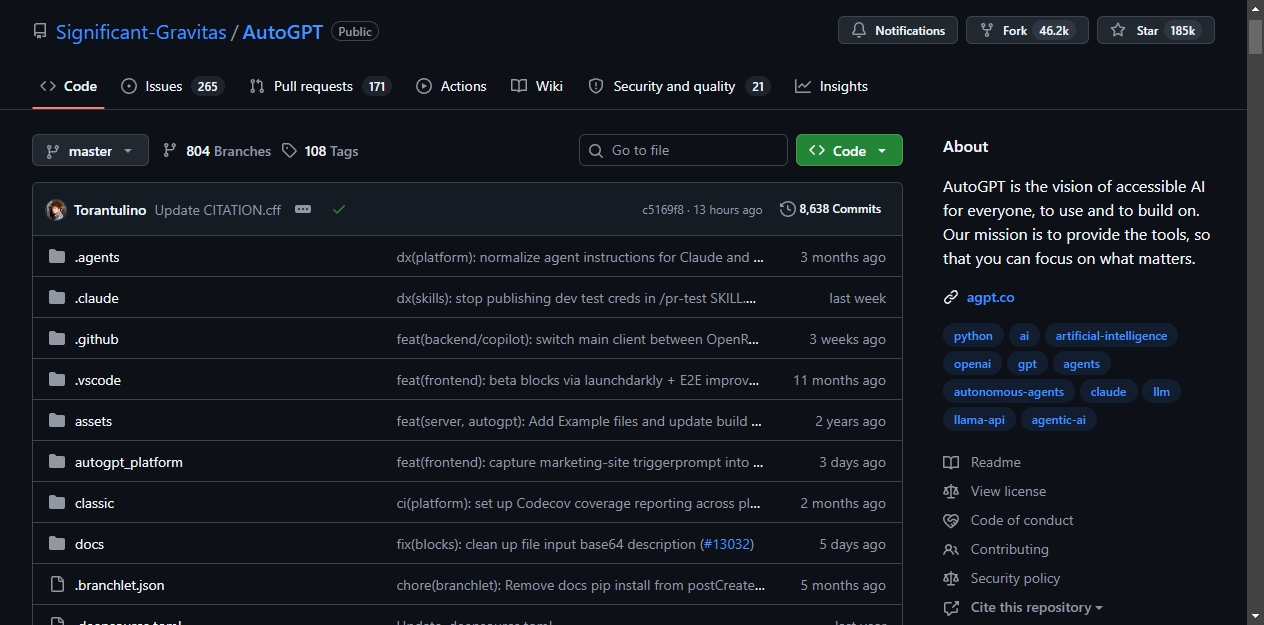Click the branch icon next to 804 Branches
The image size is (1264, 625).
(x=170, y=150)
